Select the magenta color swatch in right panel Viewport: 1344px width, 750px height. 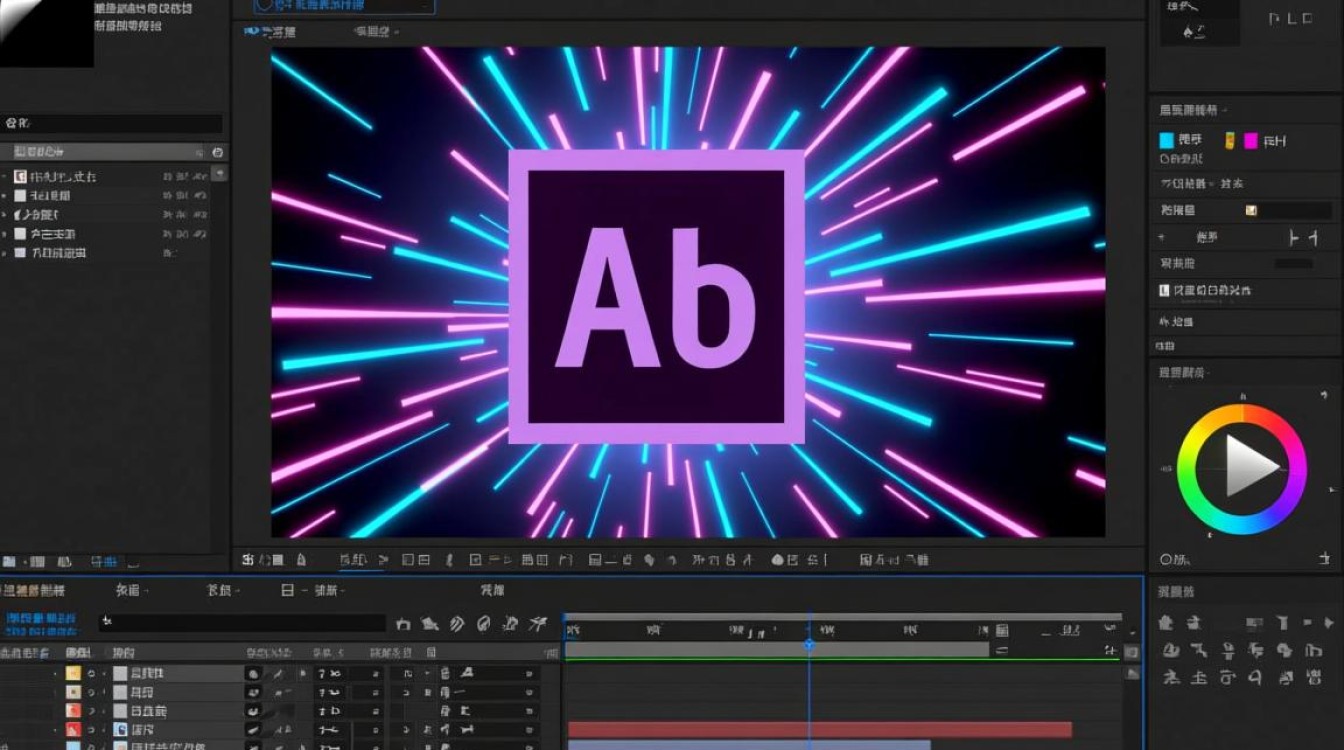point(1250,141)
